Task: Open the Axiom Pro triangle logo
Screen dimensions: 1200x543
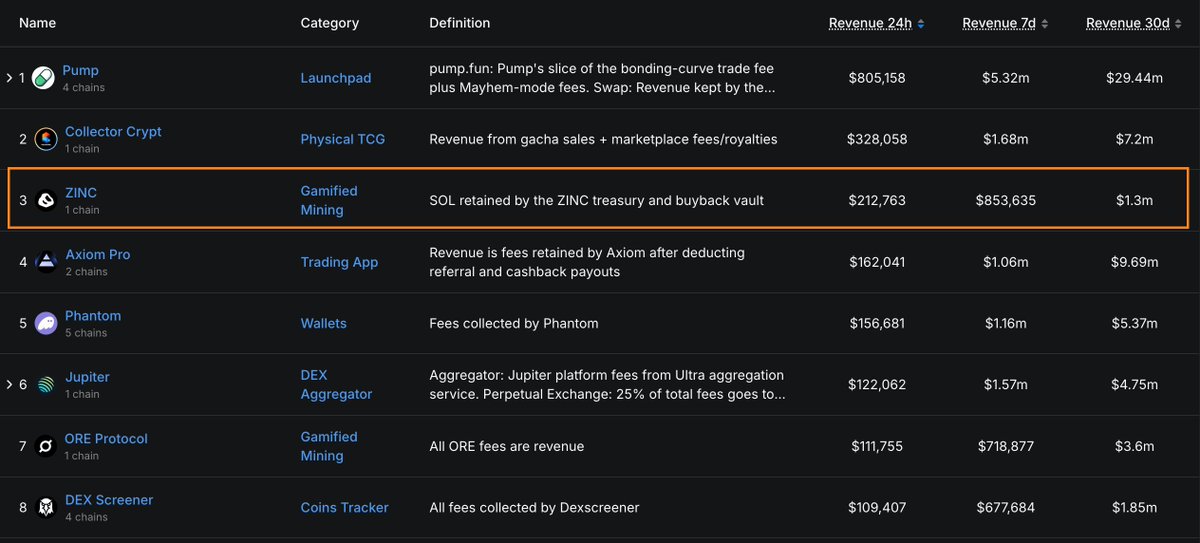Action: 46,262
